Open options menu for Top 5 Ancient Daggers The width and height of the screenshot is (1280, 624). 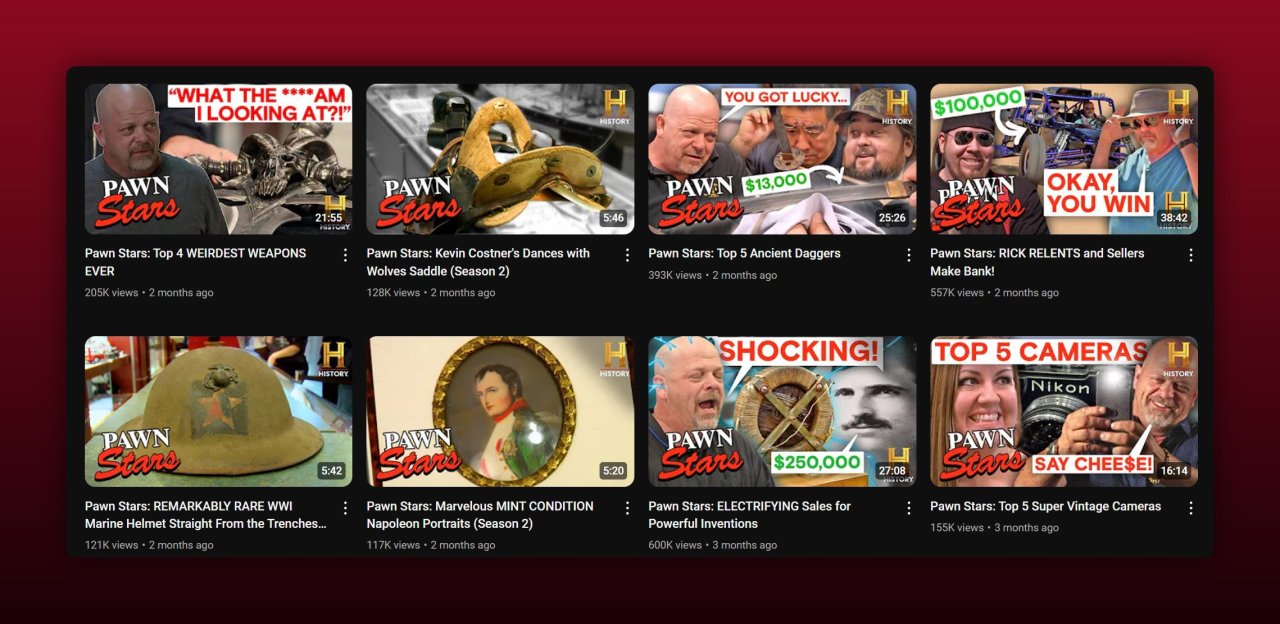point(909,255)
